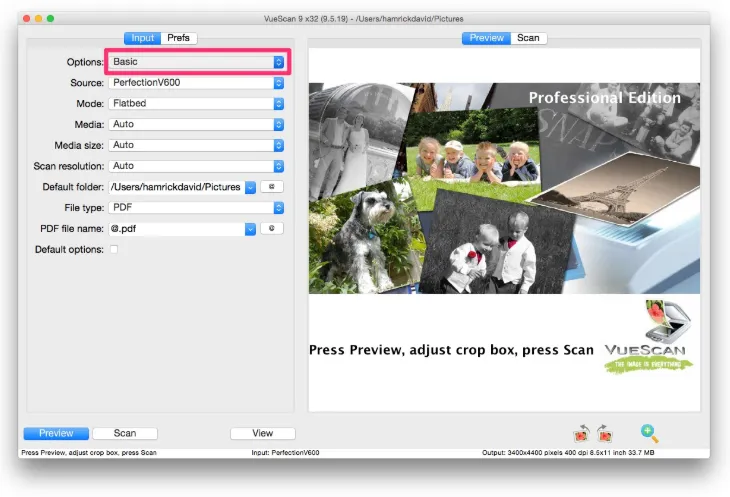Screen dimensions: 730x497
Task: Click the blue Preview button at bottom
Action: pyautogui.click(x=56, y=433)
